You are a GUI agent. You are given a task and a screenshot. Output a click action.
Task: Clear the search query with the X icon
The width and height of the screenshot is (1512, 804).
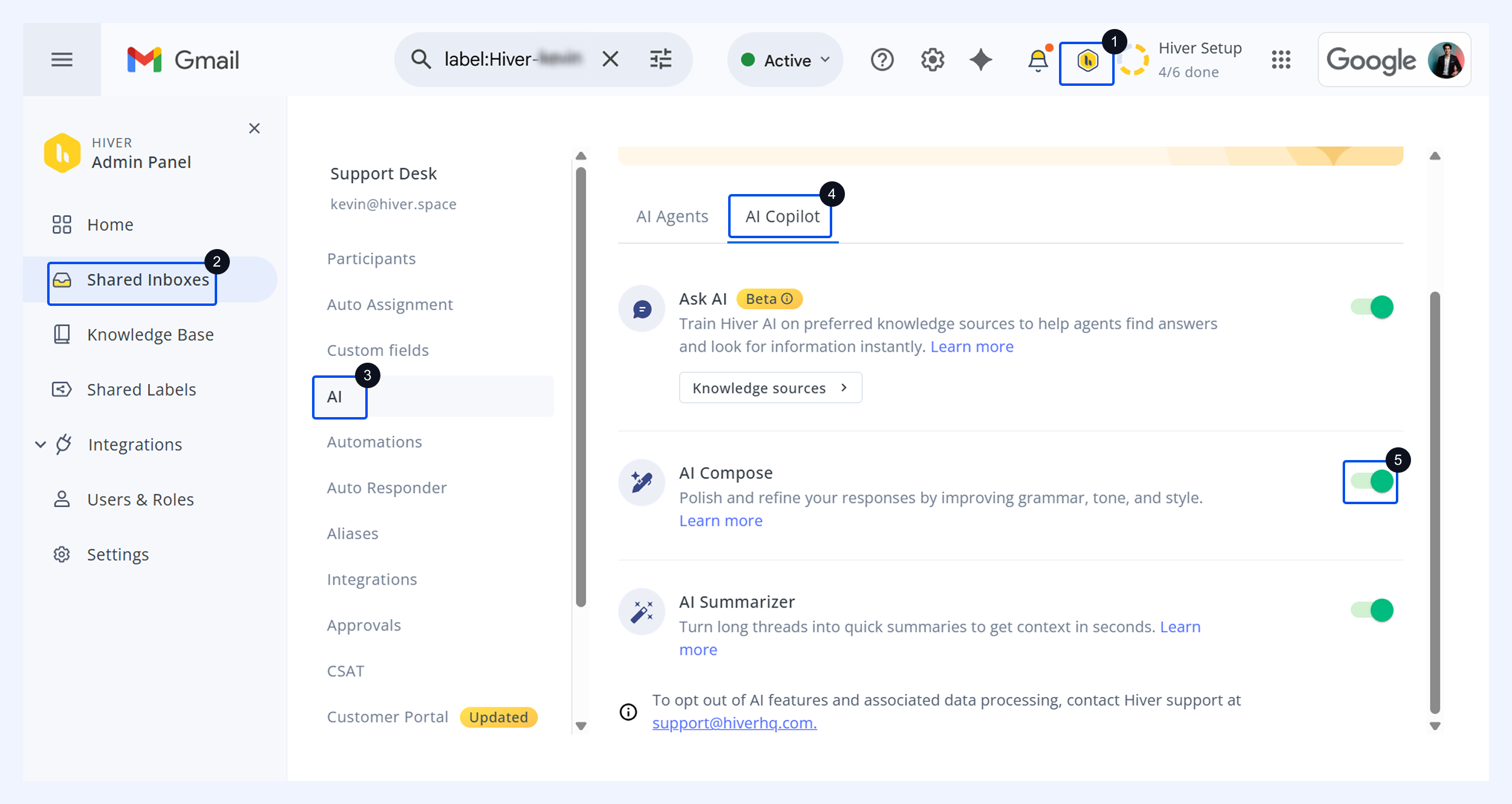pyautogui.click(x=610, y=59)
